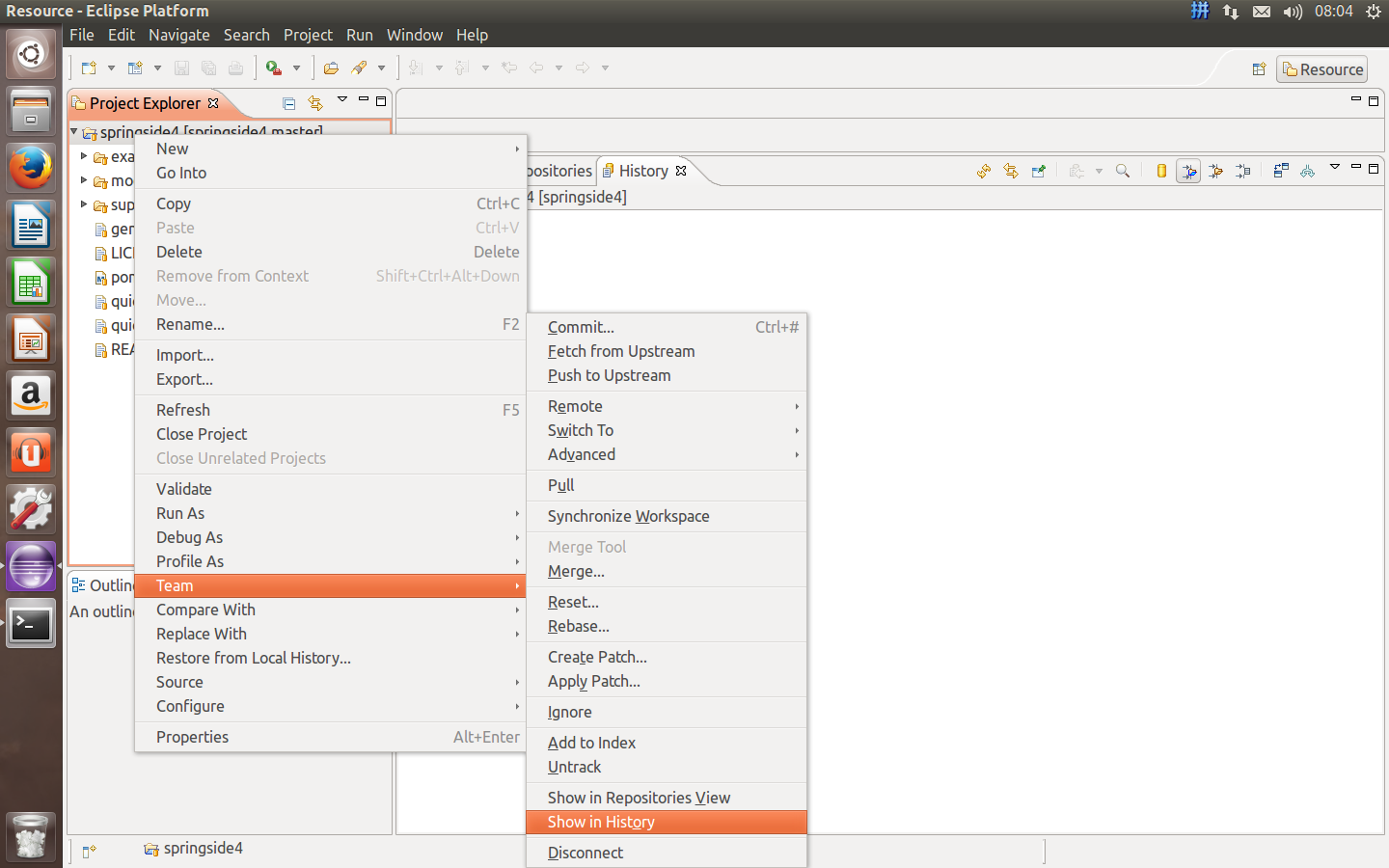The image size is (1389, 868).
Task: Click the Search flashlight toolbar icon
Action: (x=359, y=68)
